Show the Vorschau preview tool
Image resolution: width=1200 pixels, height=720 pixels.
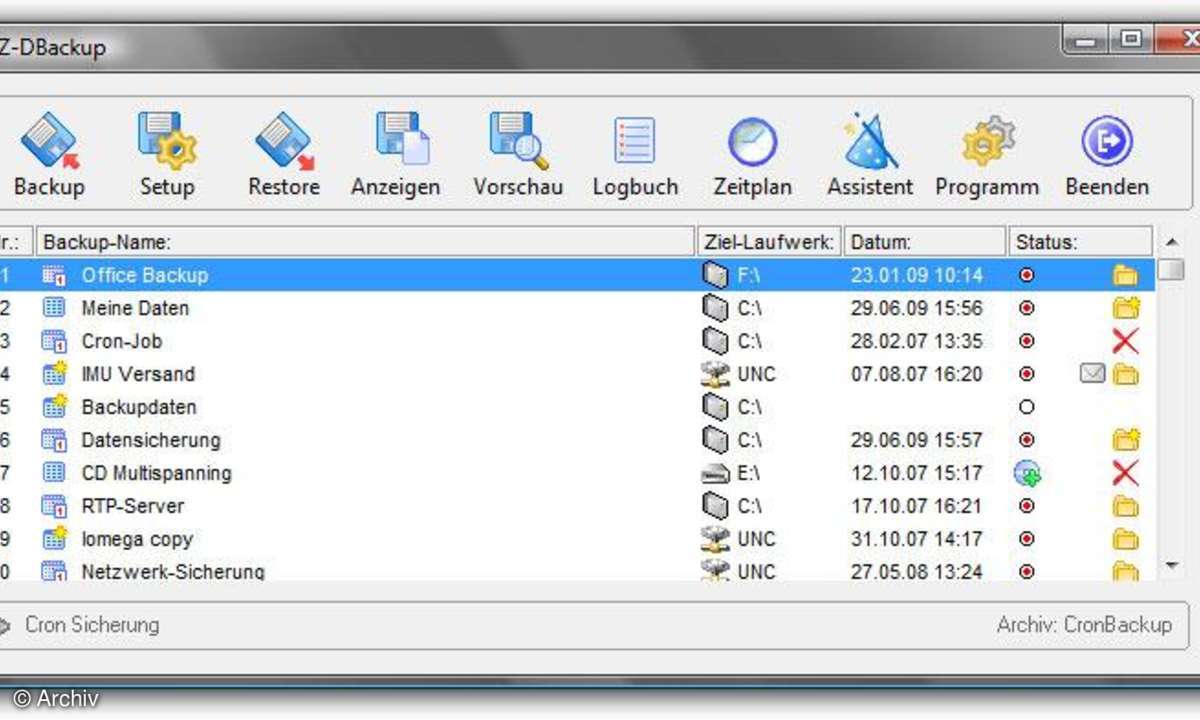point(518,155)
